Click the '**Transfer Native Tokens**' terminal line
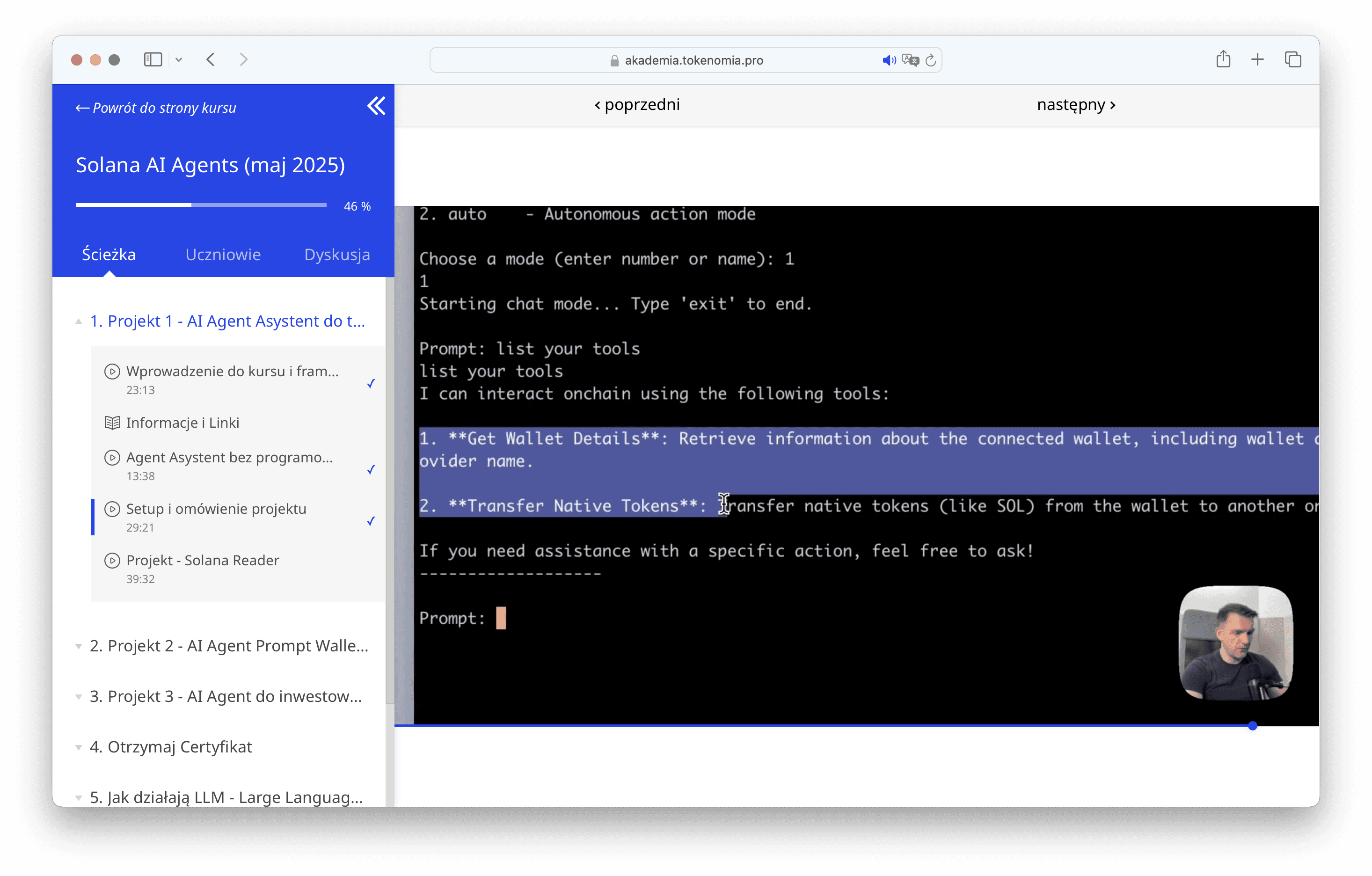 pos(869,506)
